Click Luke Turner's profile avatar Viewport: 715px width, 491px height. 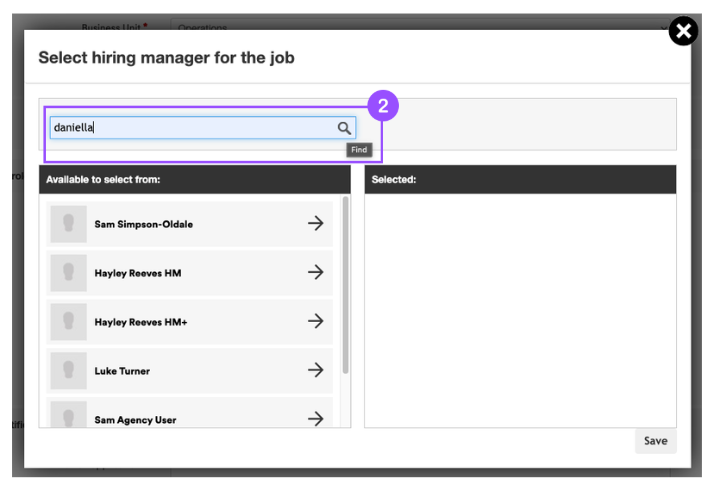coord(68,370)
